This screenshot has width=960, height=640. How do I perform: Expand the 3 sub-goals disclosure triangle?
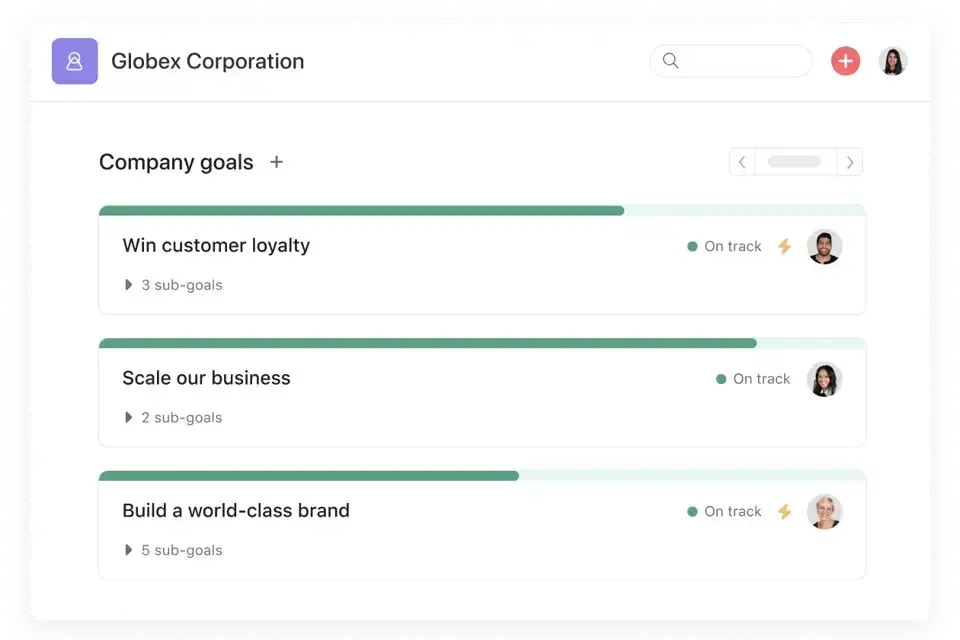point(128,285)
